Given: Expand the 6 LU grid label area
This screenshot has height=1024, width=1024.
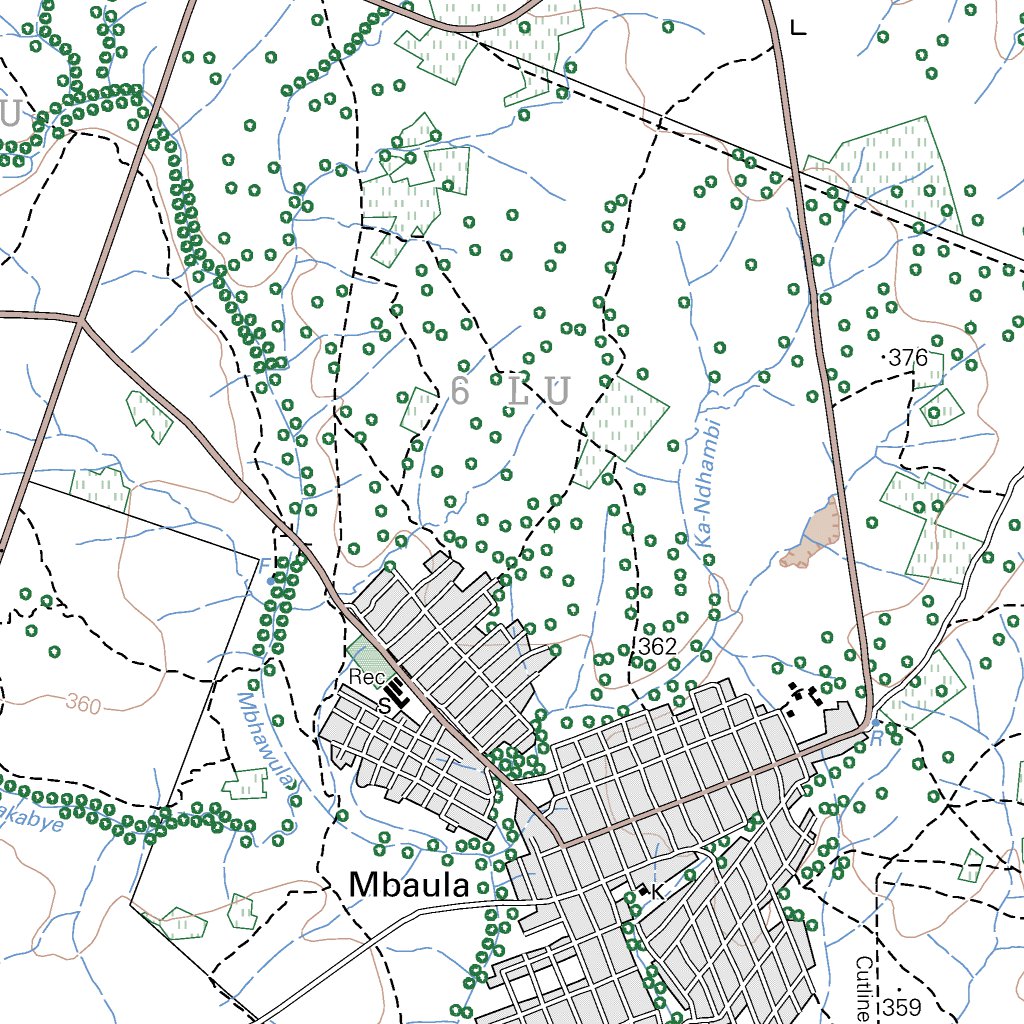Looking at the screenshot, I should 512,392.
